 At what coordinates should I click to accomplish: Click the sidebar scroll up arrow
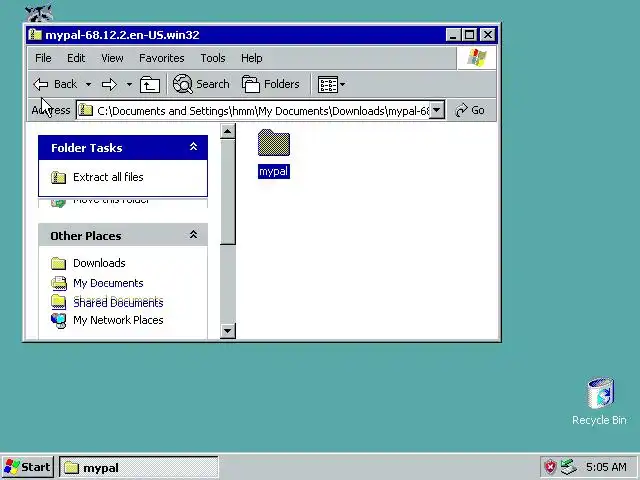(227, 131)
